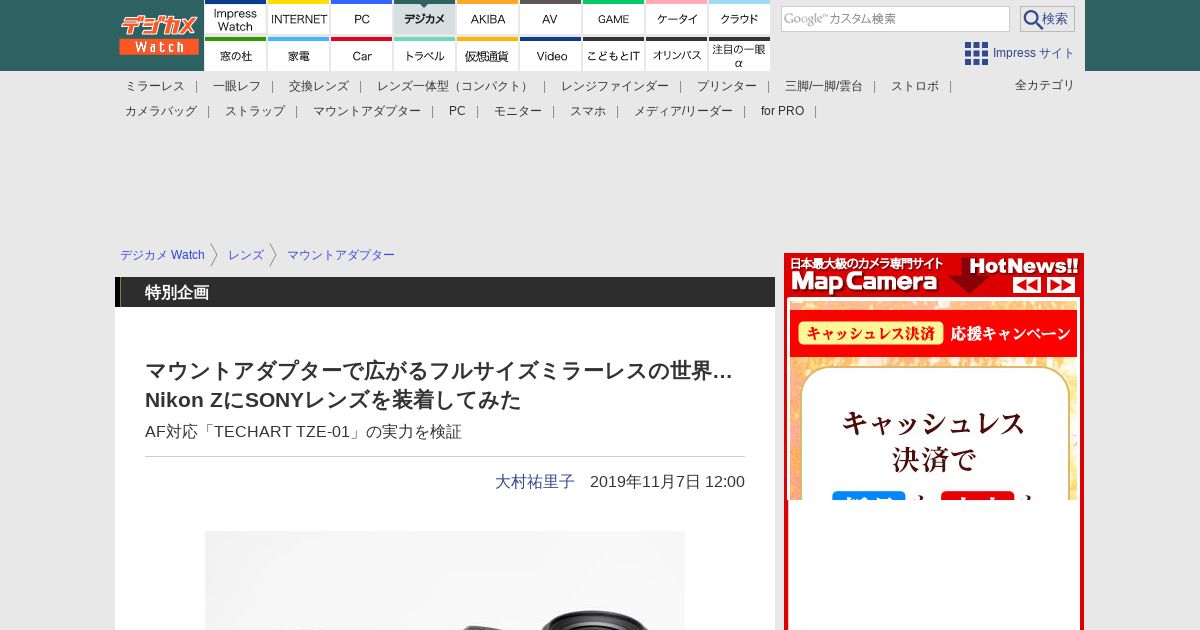Open the こどもとIT tab
Viewport: 1200px width, 630px height.
click(613, 54)
